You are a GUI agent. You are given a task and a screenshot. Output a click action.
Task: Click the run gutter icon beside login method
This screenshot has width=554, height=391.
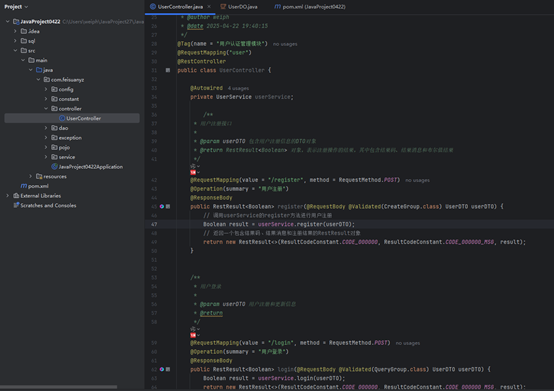[162, 369]
